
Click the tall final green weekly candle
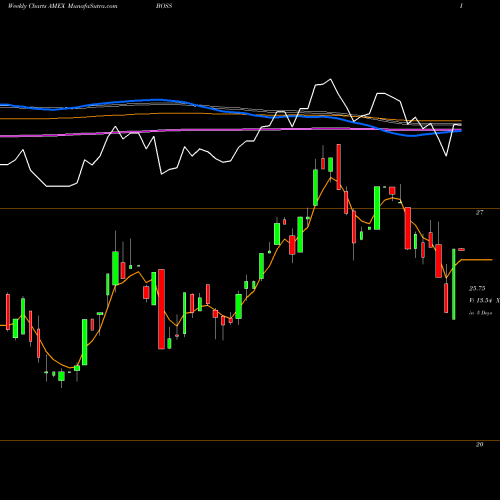point(454,284)
